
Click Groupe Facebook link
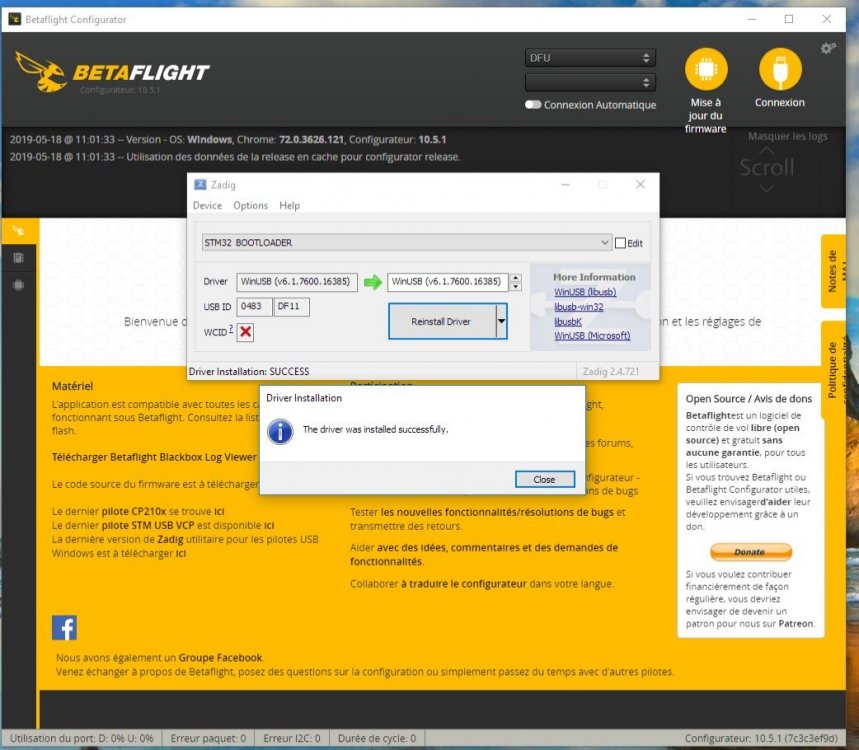220,657
